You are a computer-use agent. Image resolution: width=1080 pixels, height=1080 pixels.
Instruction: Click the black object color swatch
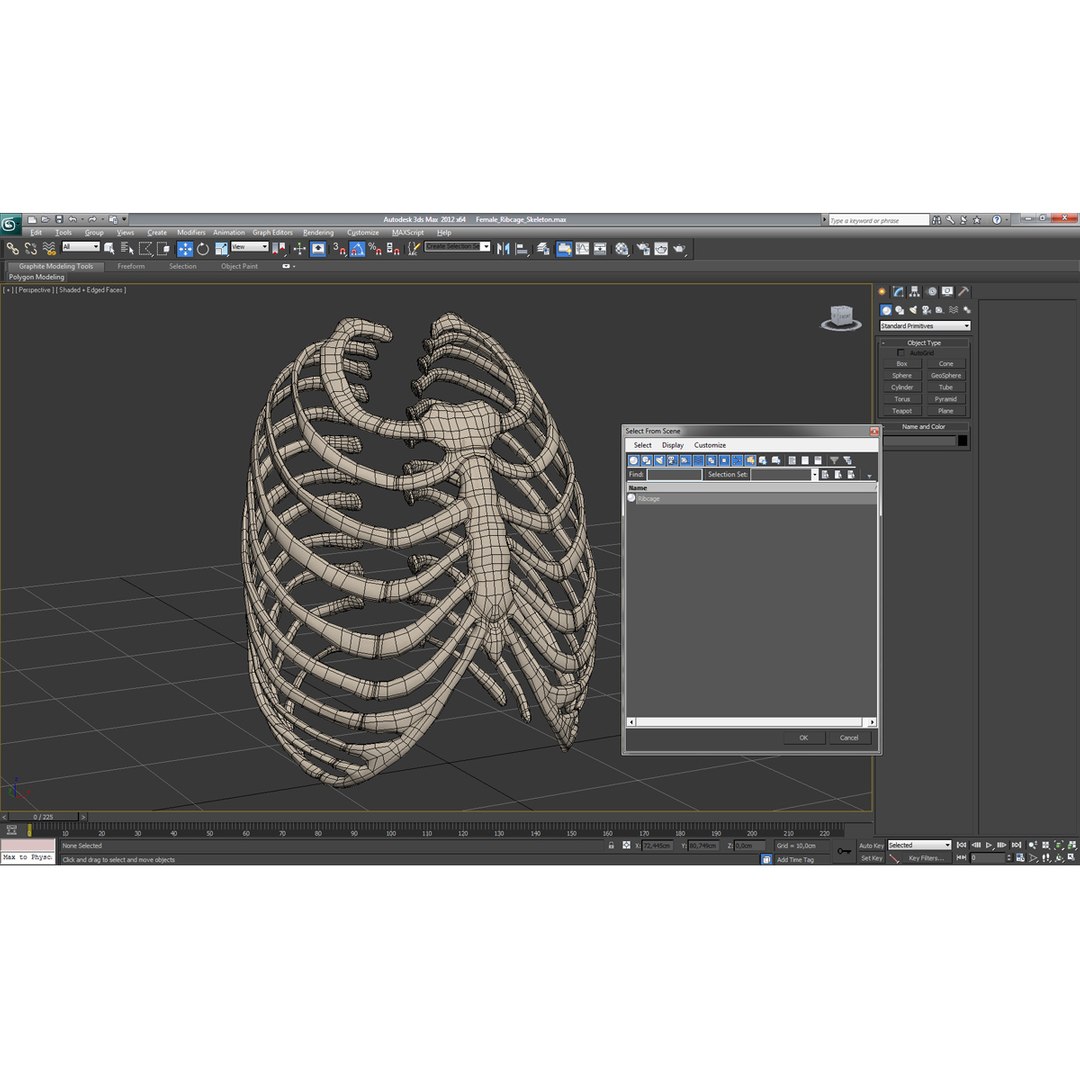(962, 441)
